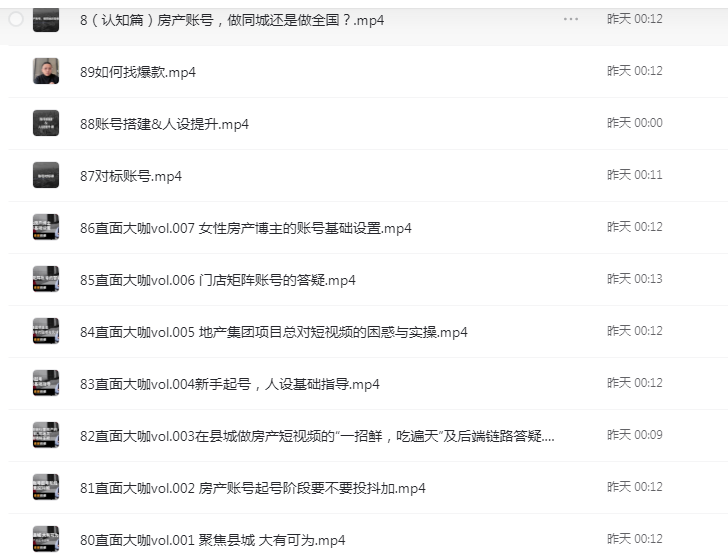Click the 昨天 00:09 timestamp of vol.003 file
Viewport: 728px width, 557px height.
(x=634, y=435)
